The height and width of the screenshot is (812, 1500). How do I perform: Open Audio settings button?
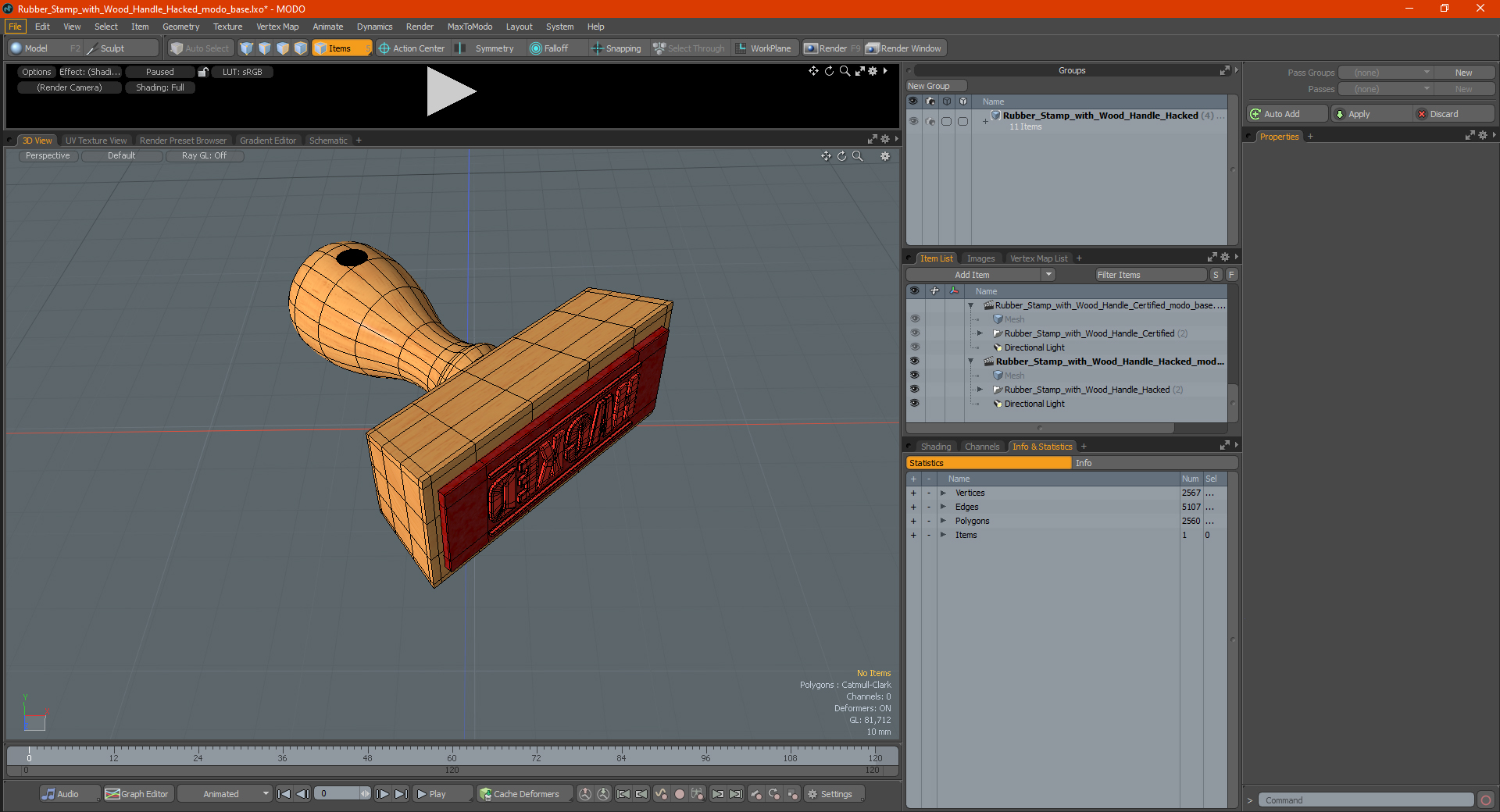coord(70,794)
